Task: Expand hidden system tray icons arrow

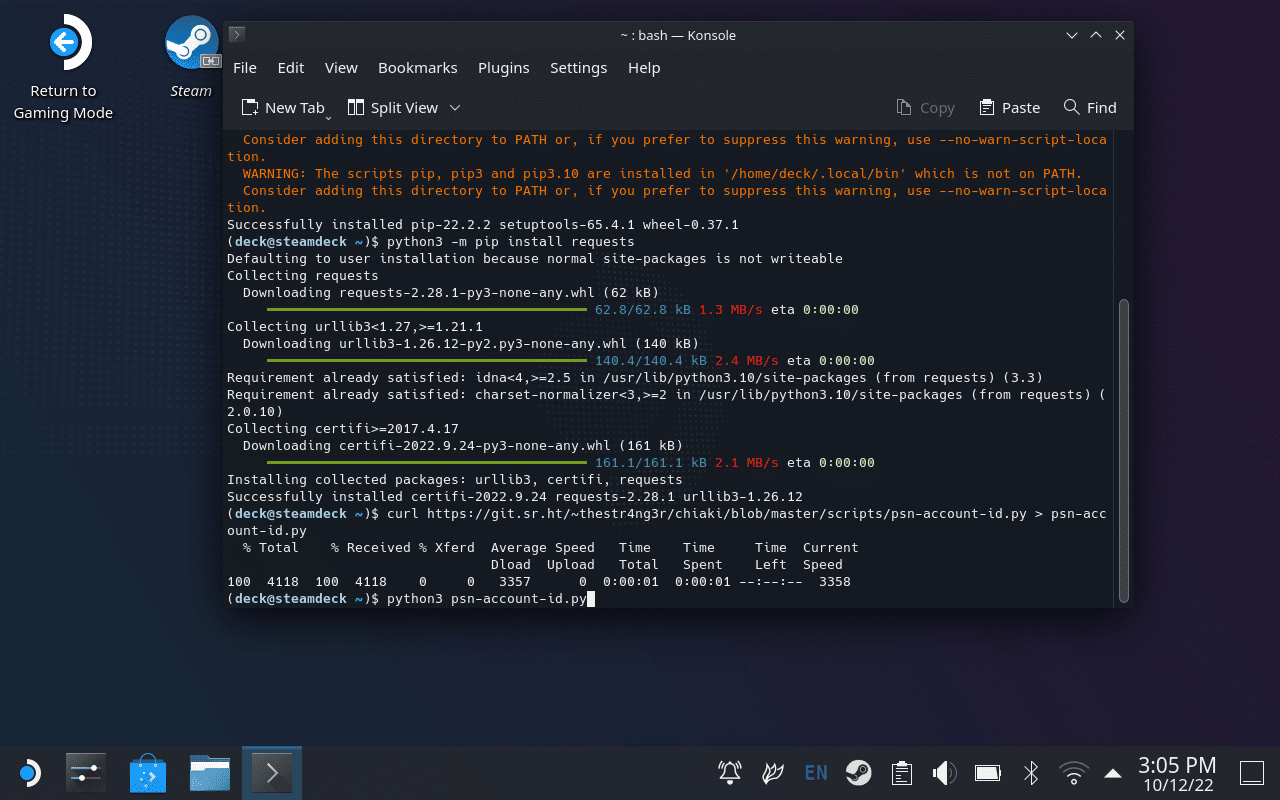Action: coord(1113,773)
